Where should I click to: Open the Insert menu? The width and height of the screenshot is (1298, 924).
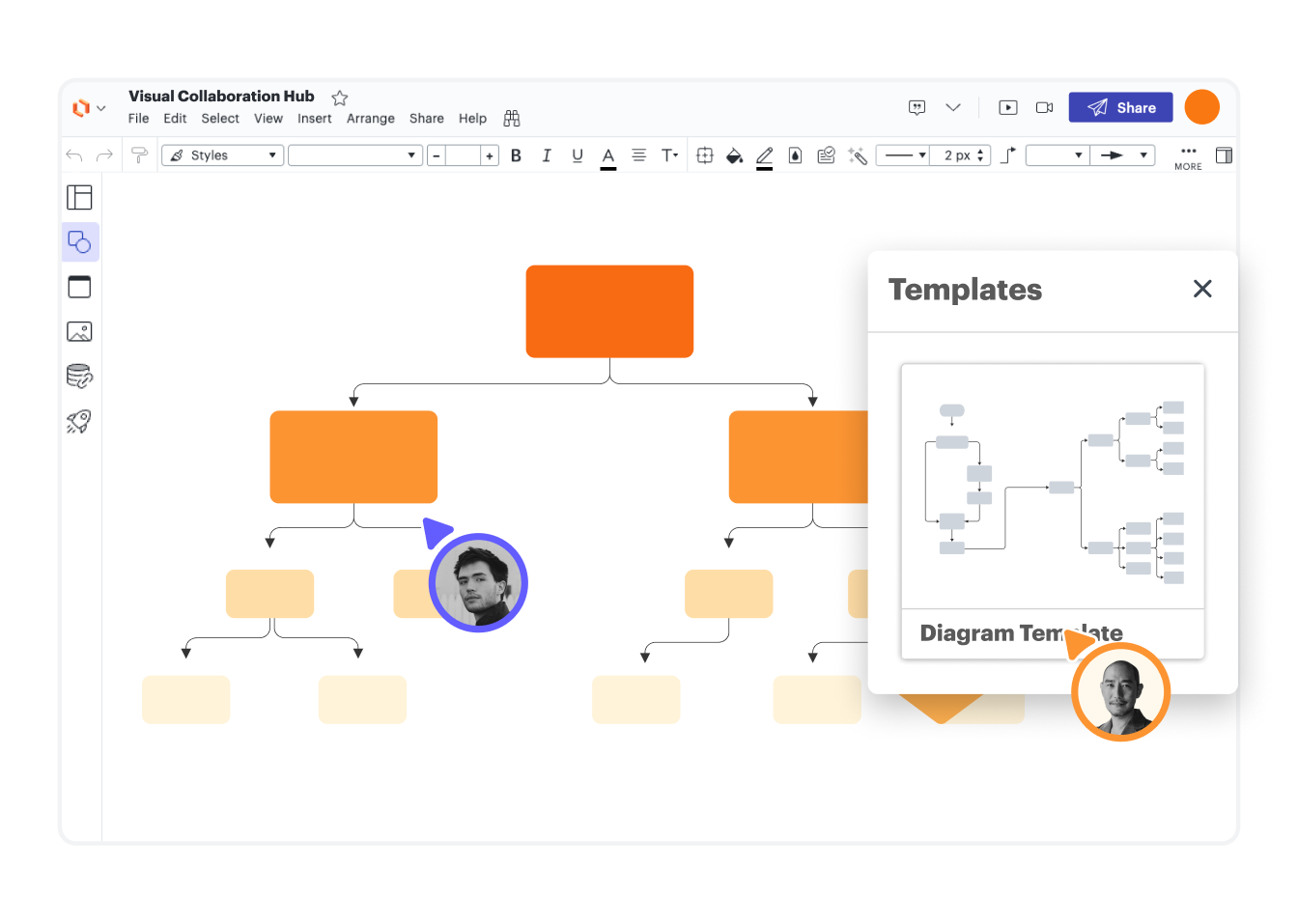coord(314,119)
